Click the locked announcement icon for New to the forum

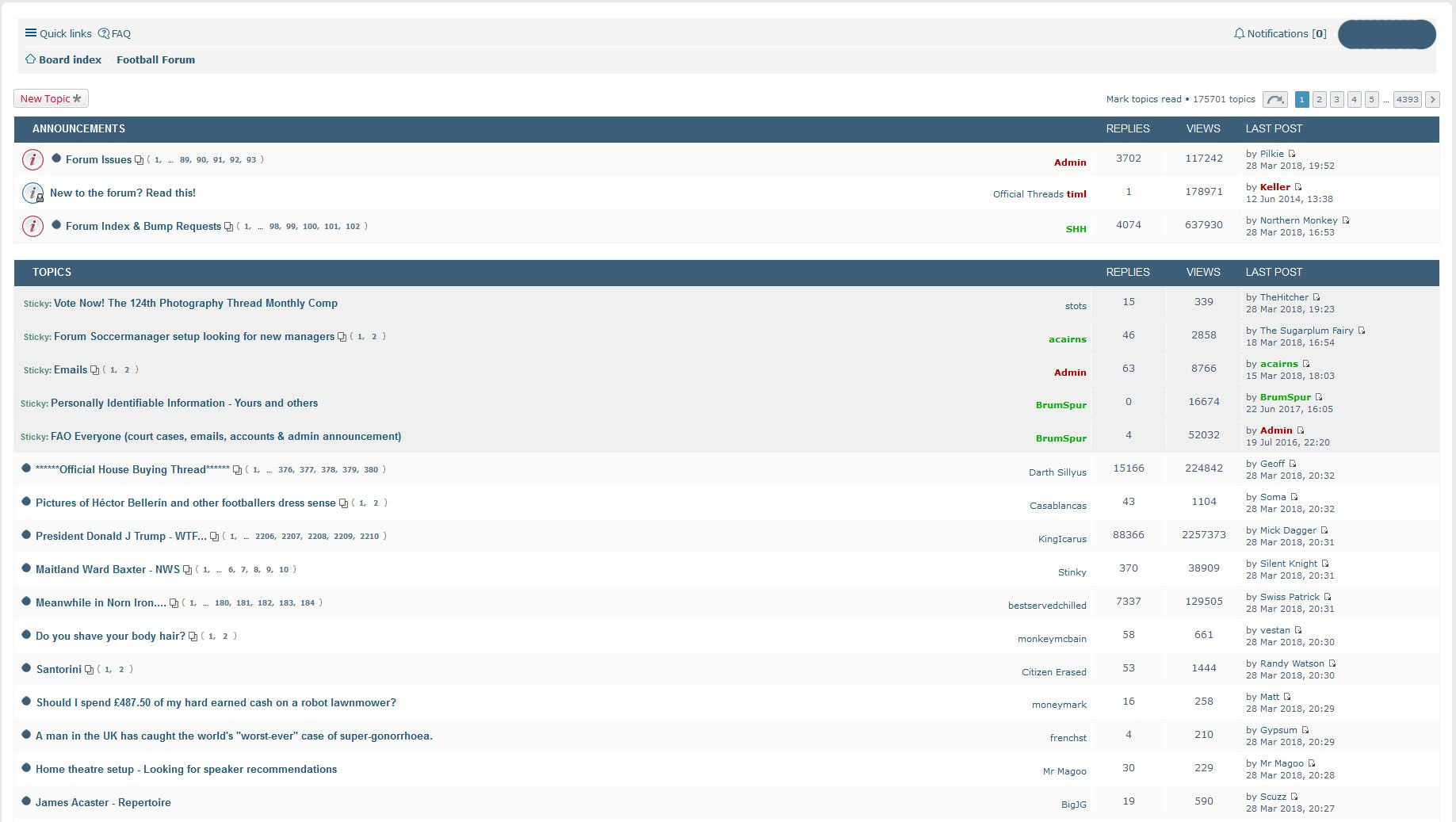tap(32, 193)
